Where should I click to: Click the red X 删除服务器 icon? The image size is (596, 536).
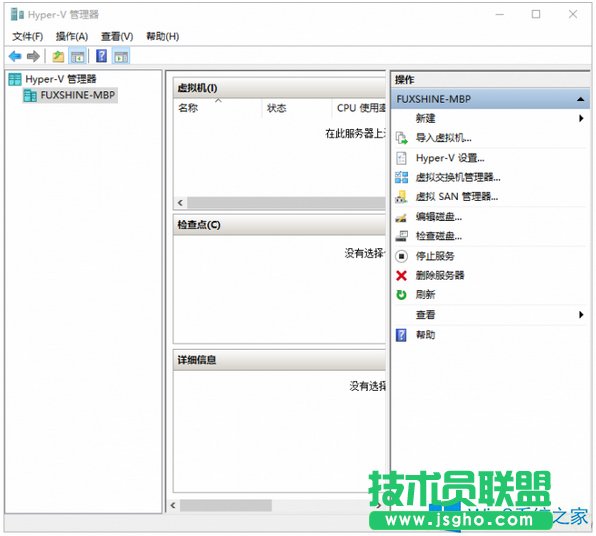point(401,275)
